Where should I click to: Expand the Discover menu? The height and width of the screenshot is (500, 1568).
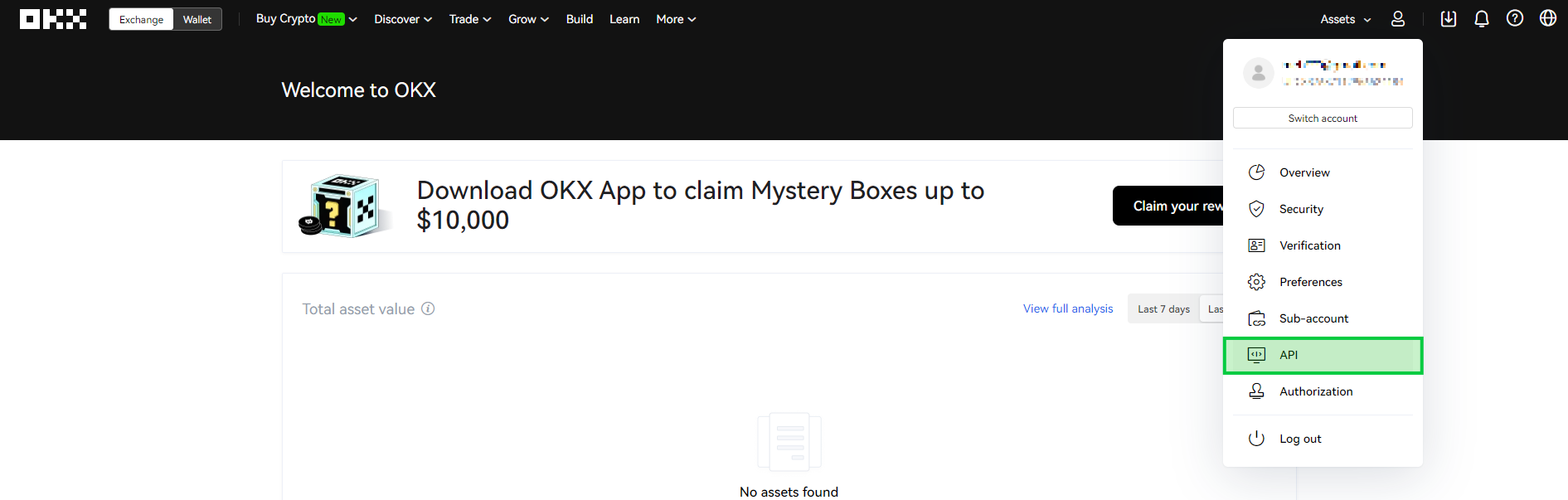tap(403, 19)
